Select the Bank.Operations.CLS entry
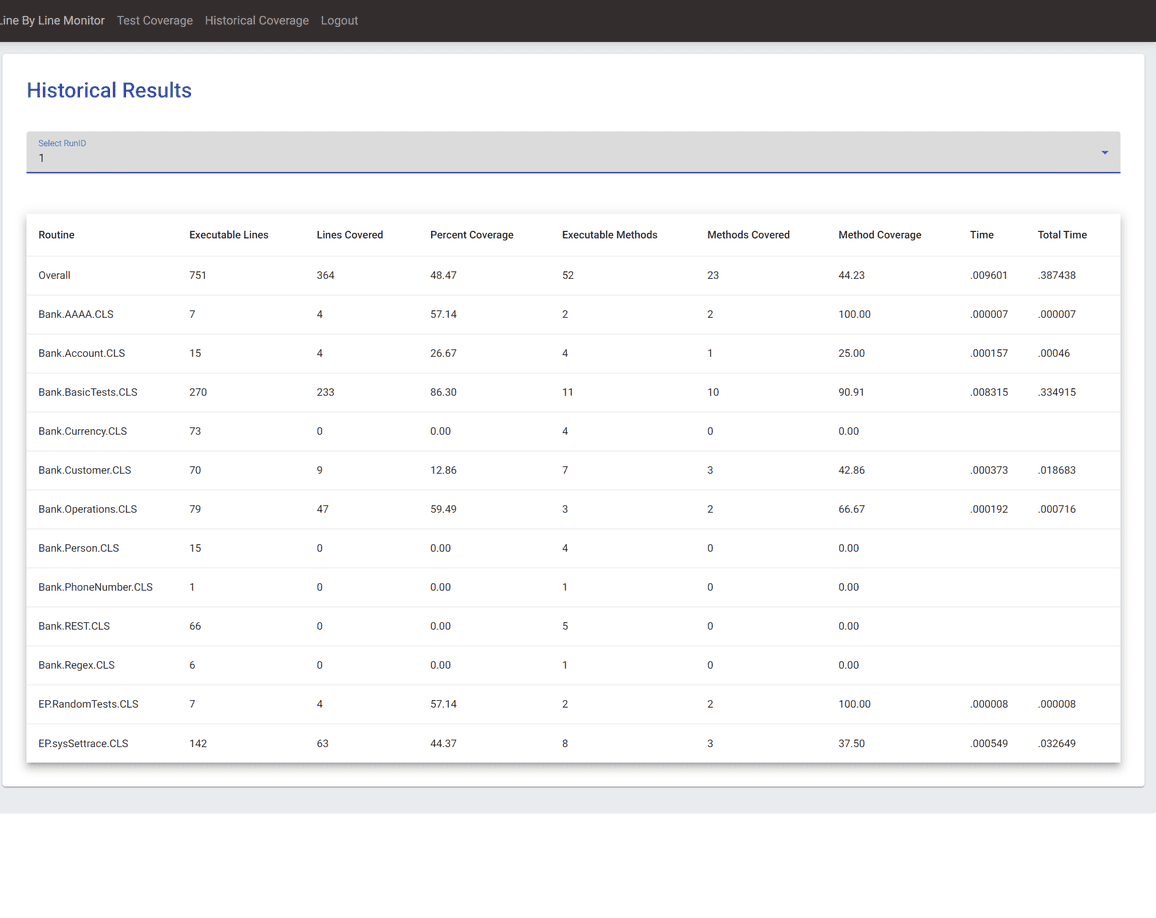Screen dimensions: 1156x918 tap(87, 509)
